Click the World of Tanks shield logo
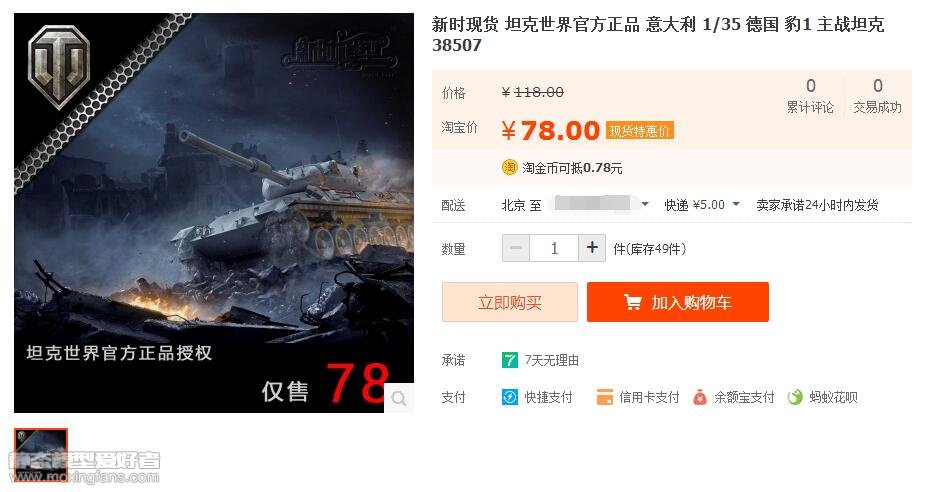 [x=59, y=66]
